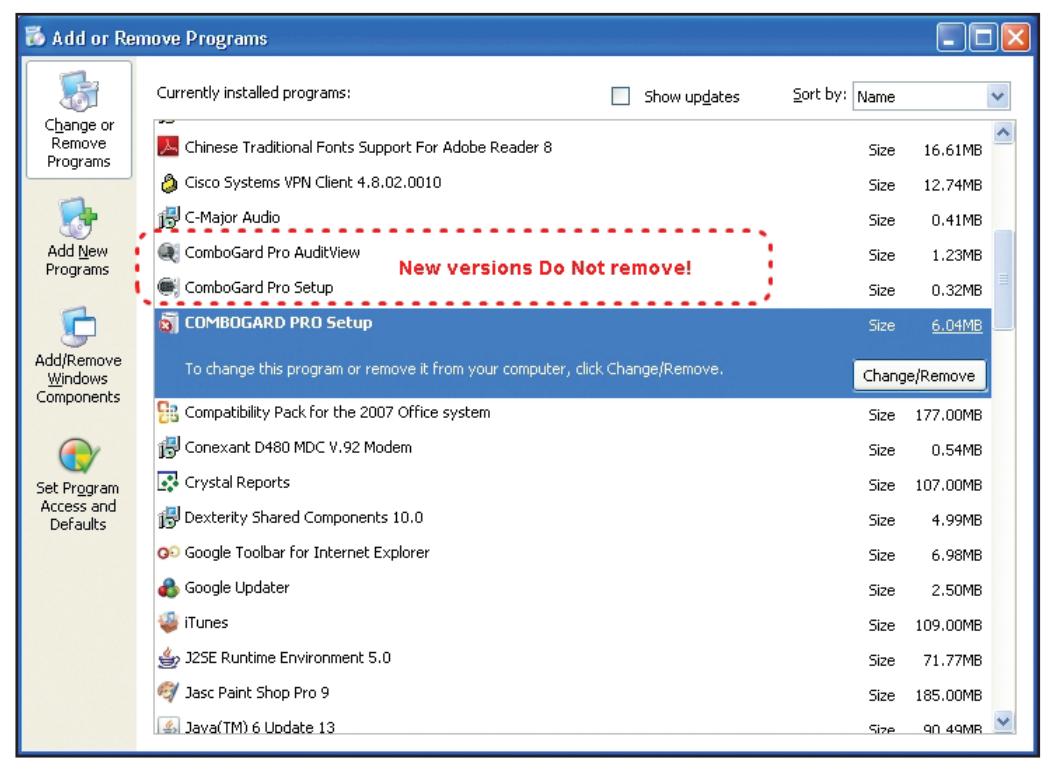Image resolution: width=1049 pixels, height=769 pixels.
Task: Open Set Program Access and Defaults
Action: 78,485
